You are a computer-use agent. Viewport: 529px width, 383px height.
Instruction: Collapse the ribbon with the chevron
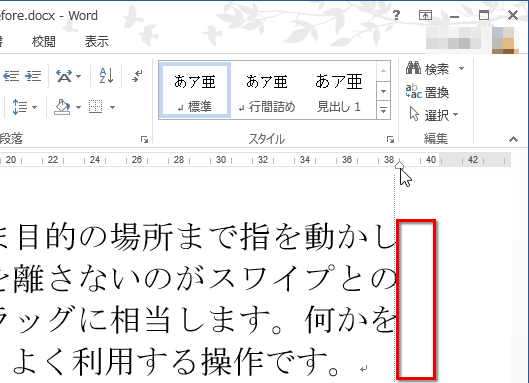pos(513,139)
